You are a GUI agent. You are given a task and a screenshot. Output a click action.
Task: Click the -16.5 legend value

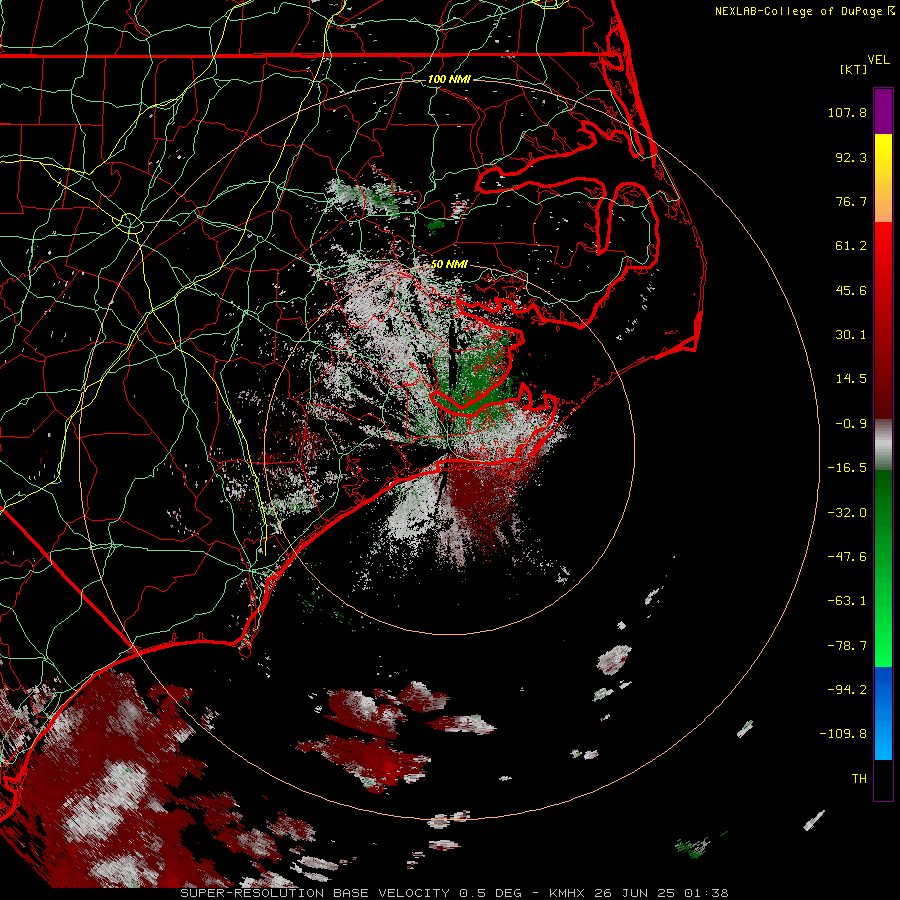coord(847,468)
